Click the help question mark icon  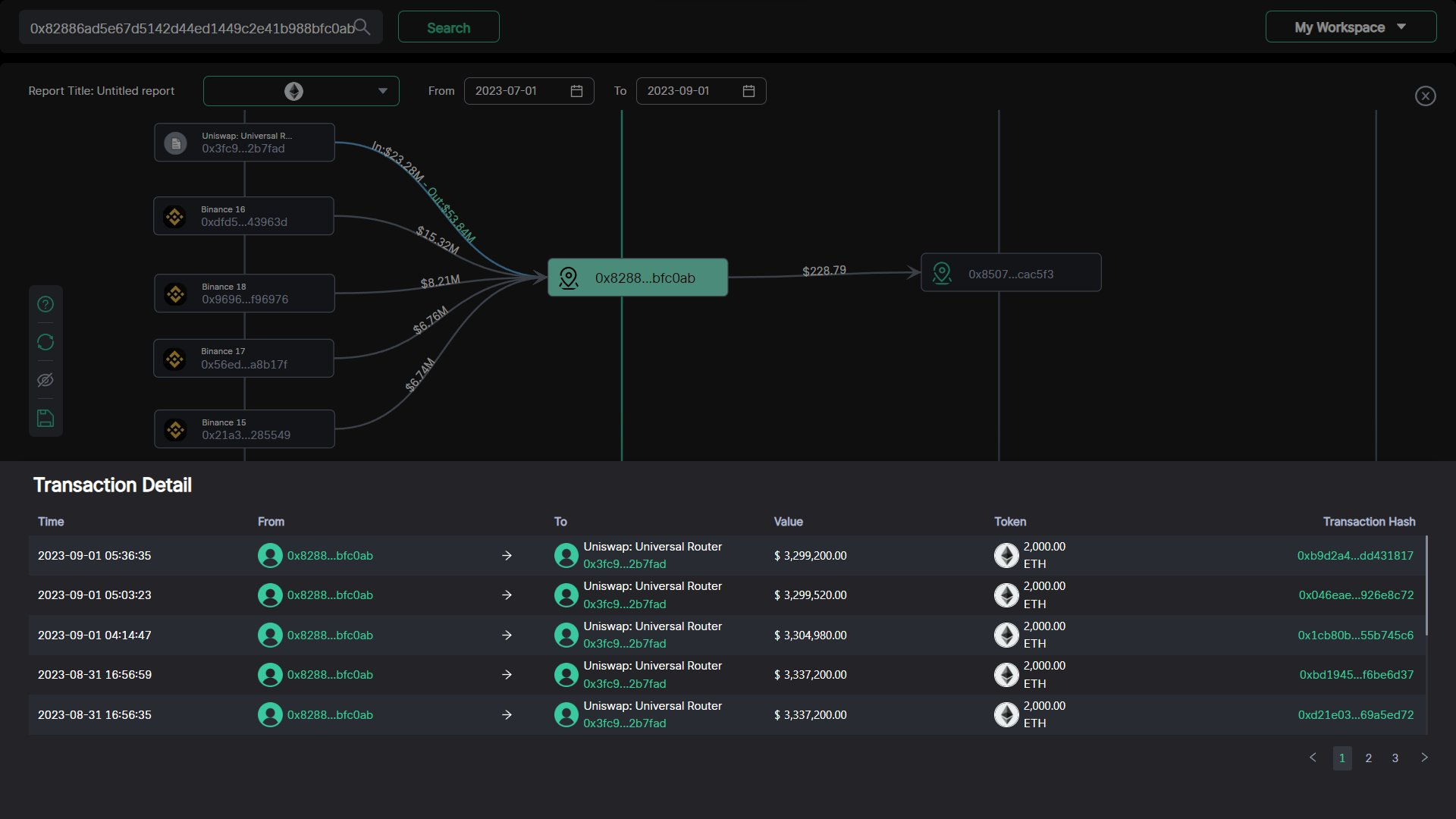pyautogui.click(x=45, y=304)
